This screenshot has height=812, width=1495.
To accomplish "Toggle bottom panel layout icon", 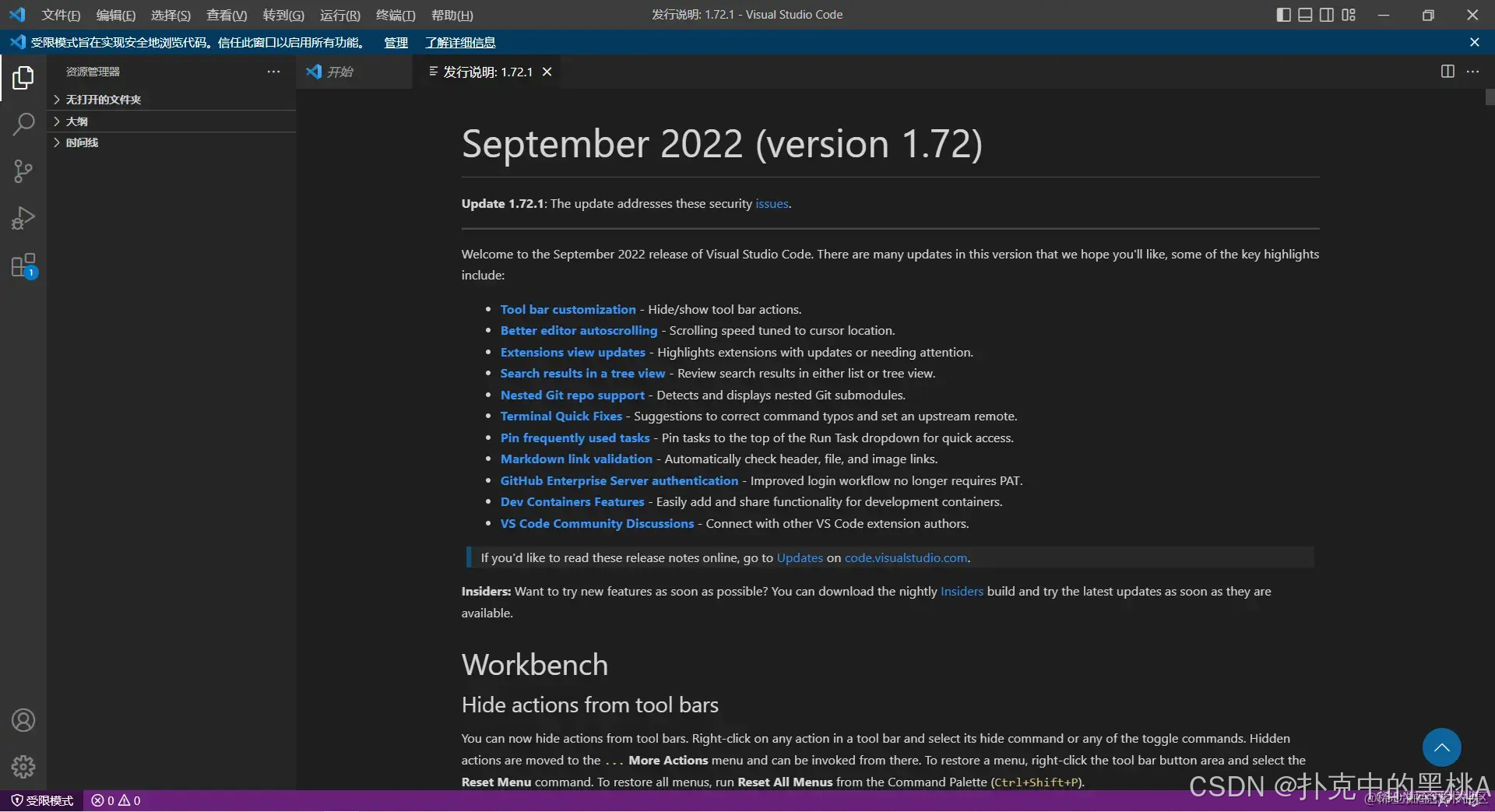I will point(1306,15).
